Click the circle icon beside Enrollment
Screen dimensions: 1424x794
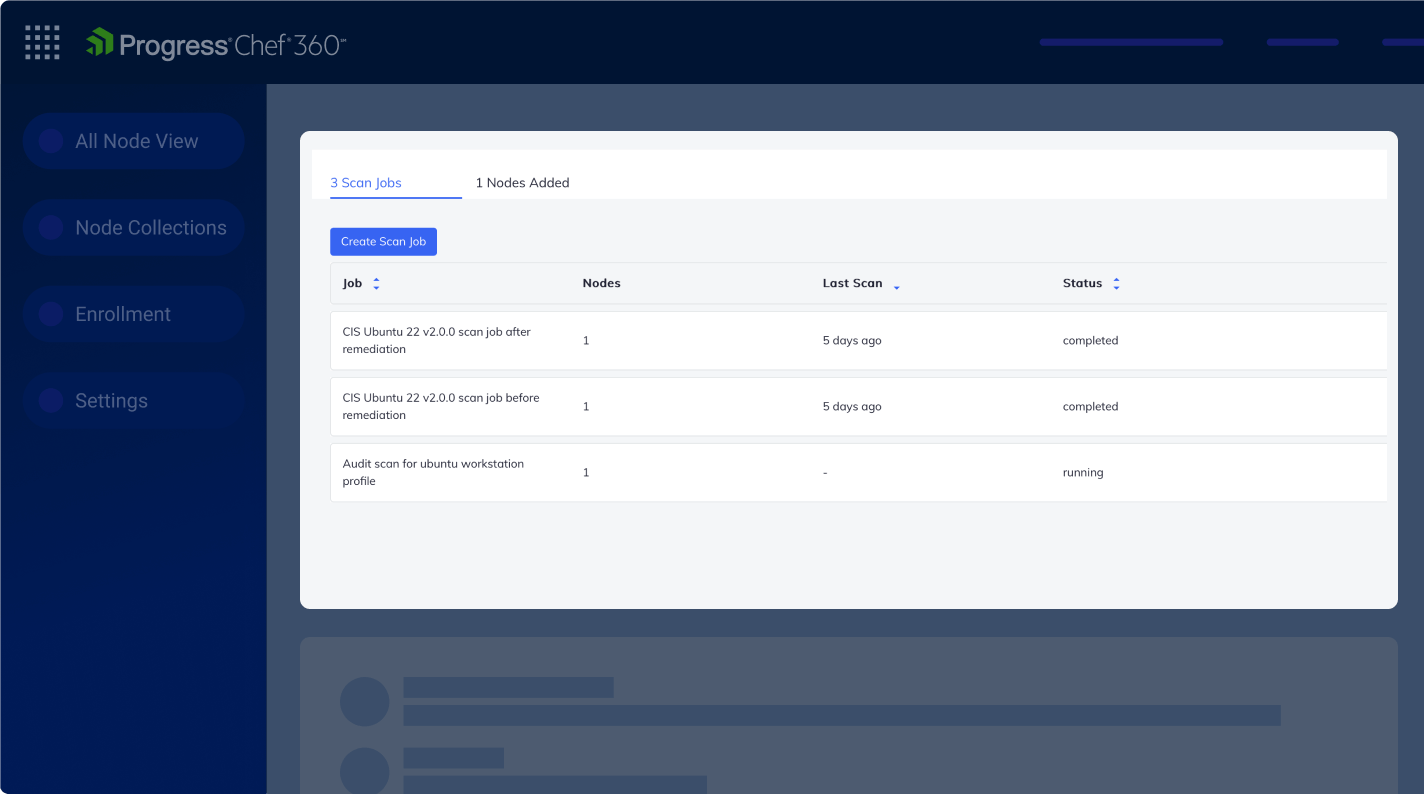pos(51,314)
